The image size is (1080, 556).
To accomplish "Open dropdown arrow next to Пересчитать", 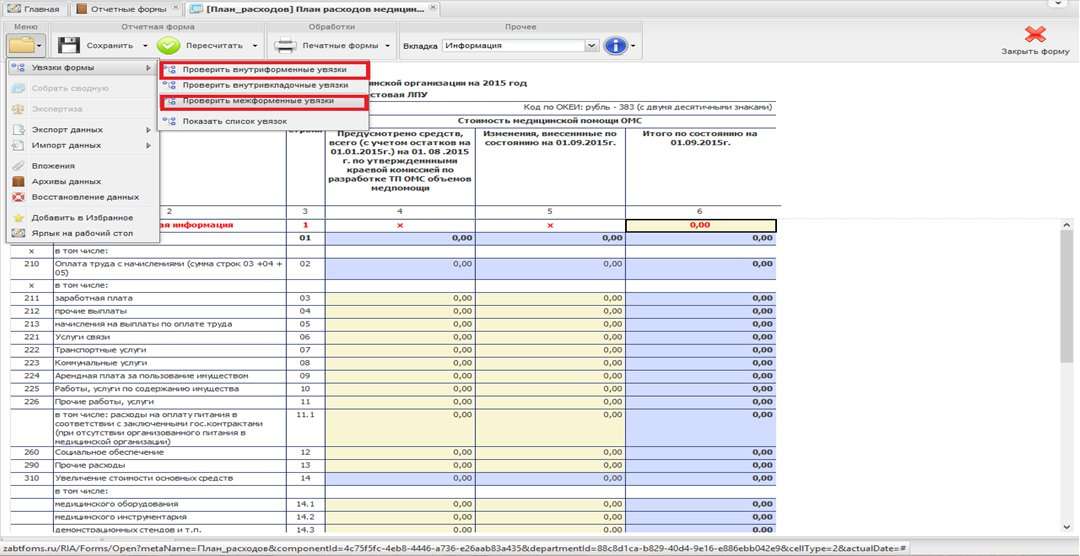I will pyautogui.click(x=255, y=46).
